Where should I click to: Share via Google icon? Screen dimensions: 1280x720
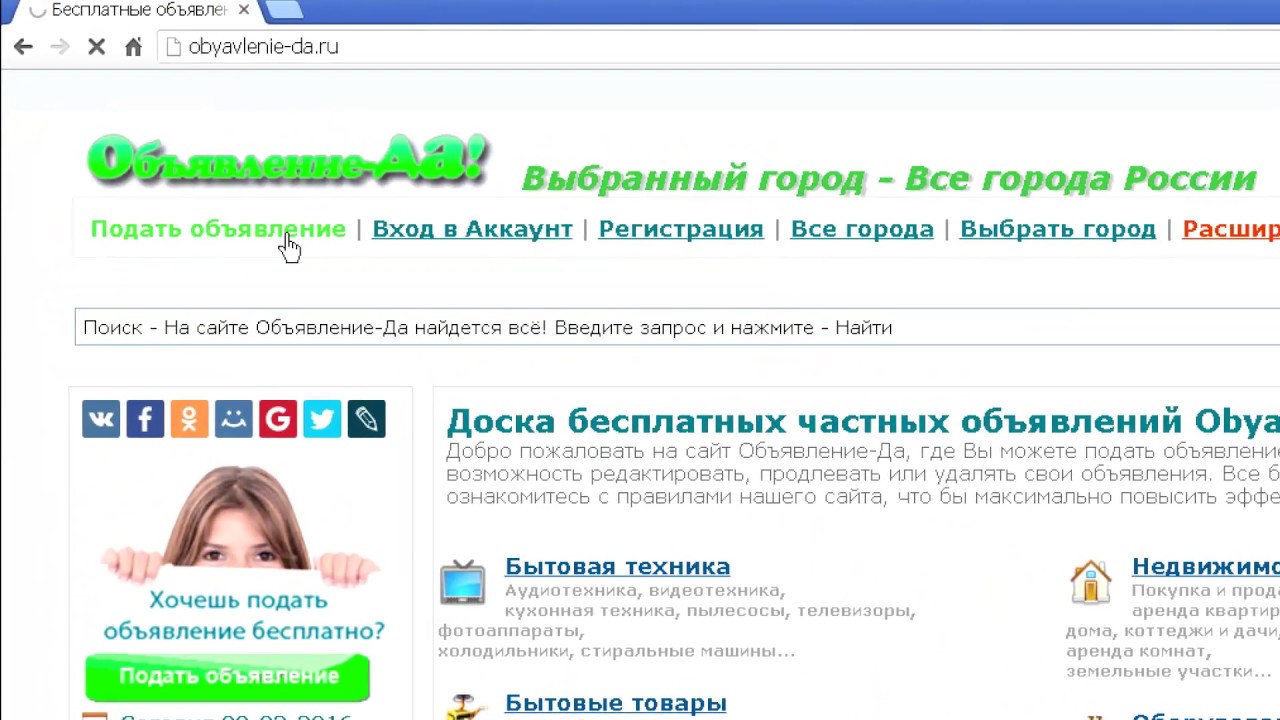coord(278,419)
